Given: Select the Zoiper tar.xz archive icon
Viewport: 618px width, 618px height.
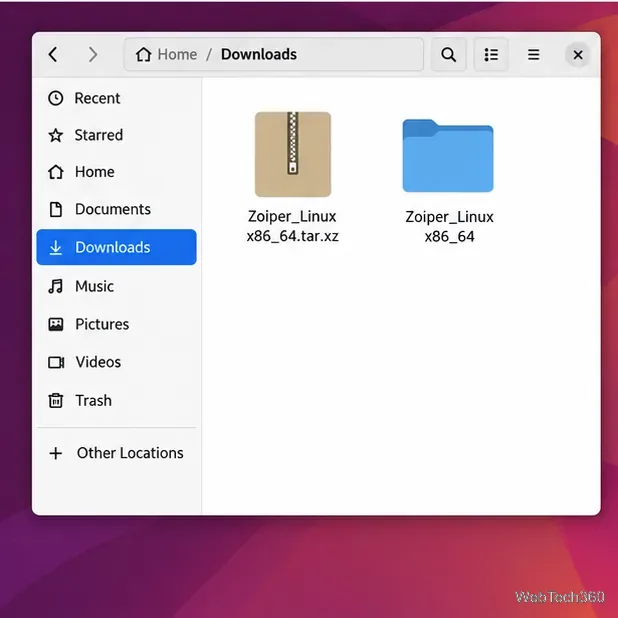Looking at the screenshot, I should pyautogui.click(x=293, y=154).
